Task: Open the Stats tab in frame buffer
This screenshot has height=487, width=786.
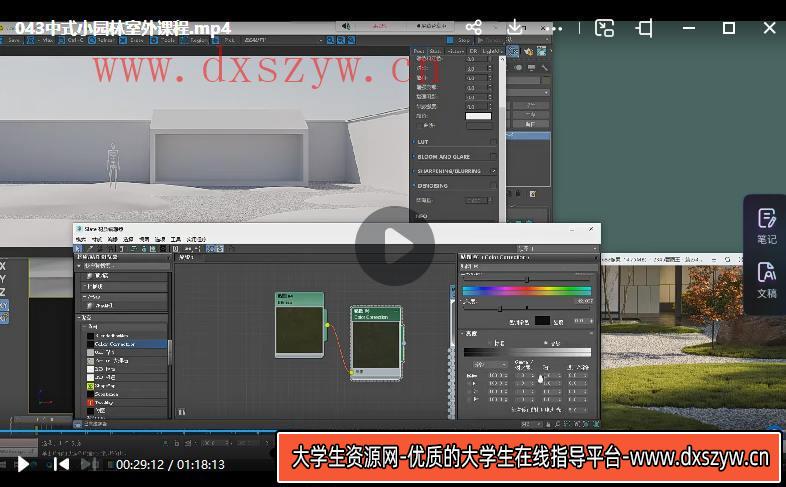Action: pos(435,51)
